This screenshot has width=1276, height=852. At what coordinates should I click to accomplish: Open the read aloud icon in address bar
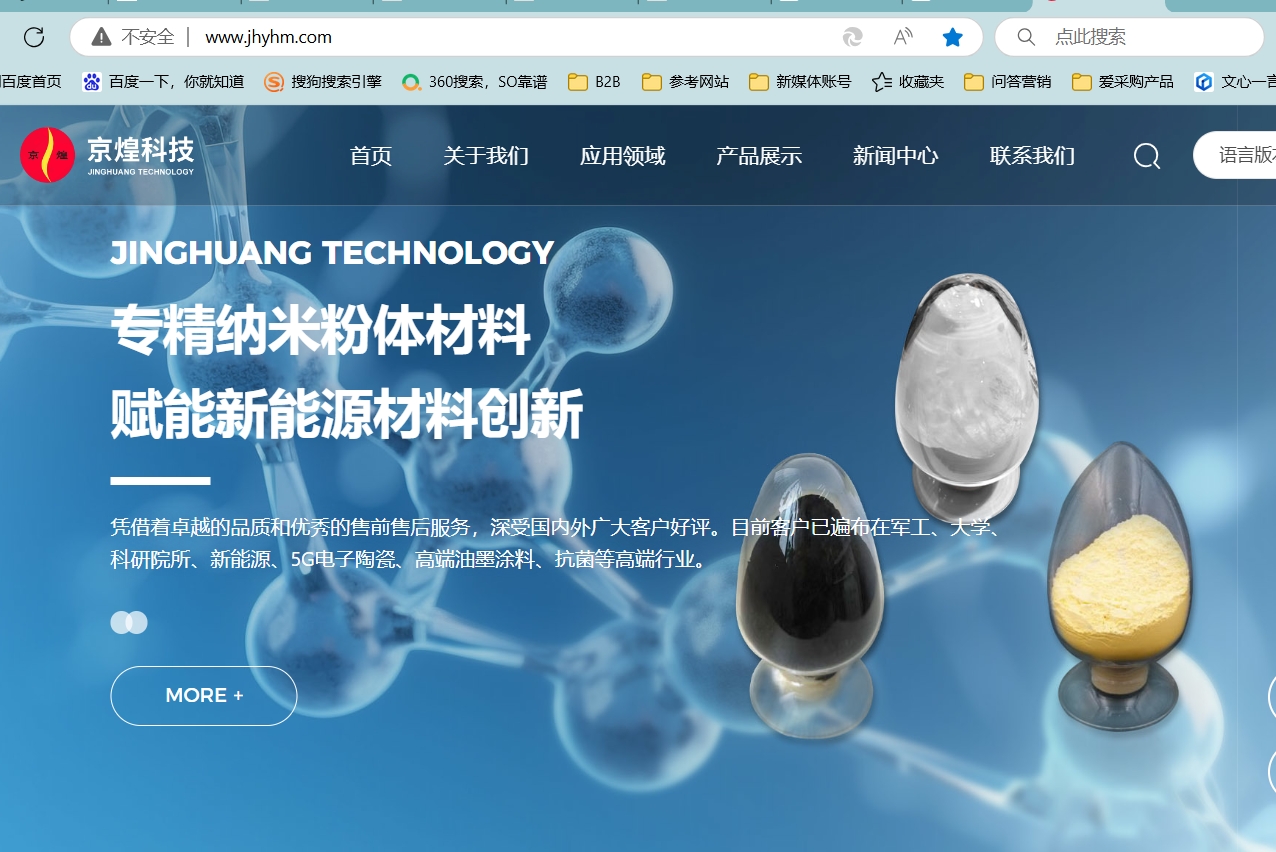point(902,37)
